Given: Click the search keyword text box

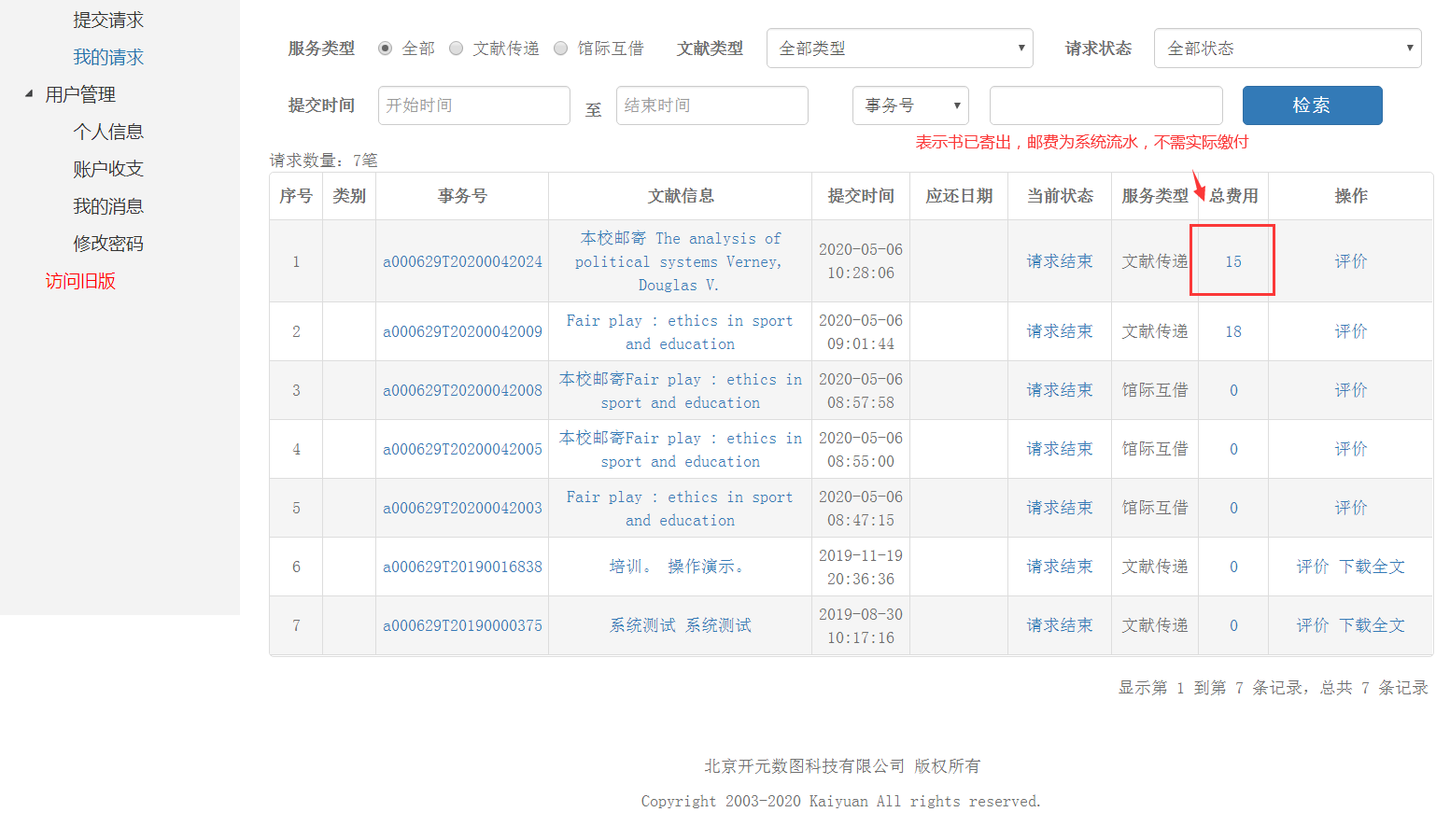Looking at the screenshot, I should (1105, 105).
